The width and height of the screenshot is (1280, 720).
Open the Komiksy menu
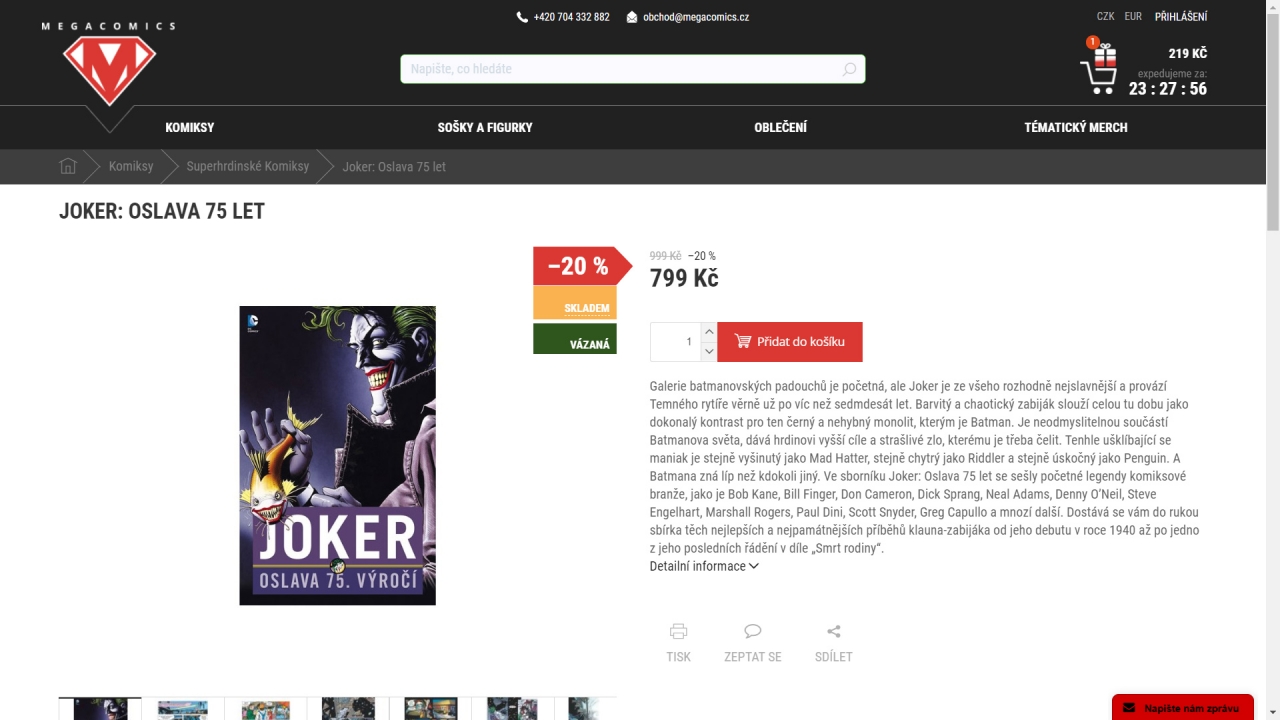[x=190, y=127]
